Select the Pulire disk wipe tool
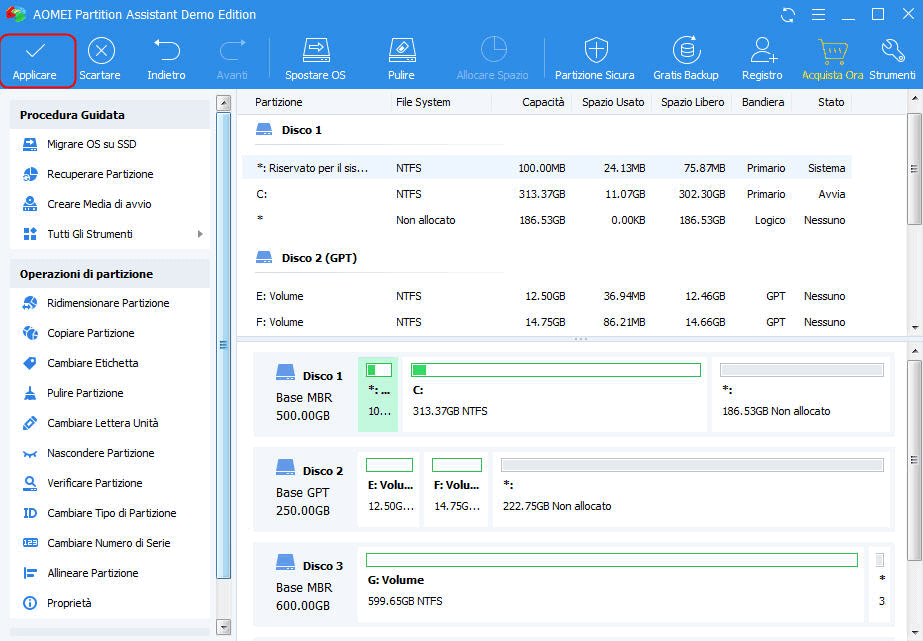Viewport: 923px width, 641px height. pos(401,51)
